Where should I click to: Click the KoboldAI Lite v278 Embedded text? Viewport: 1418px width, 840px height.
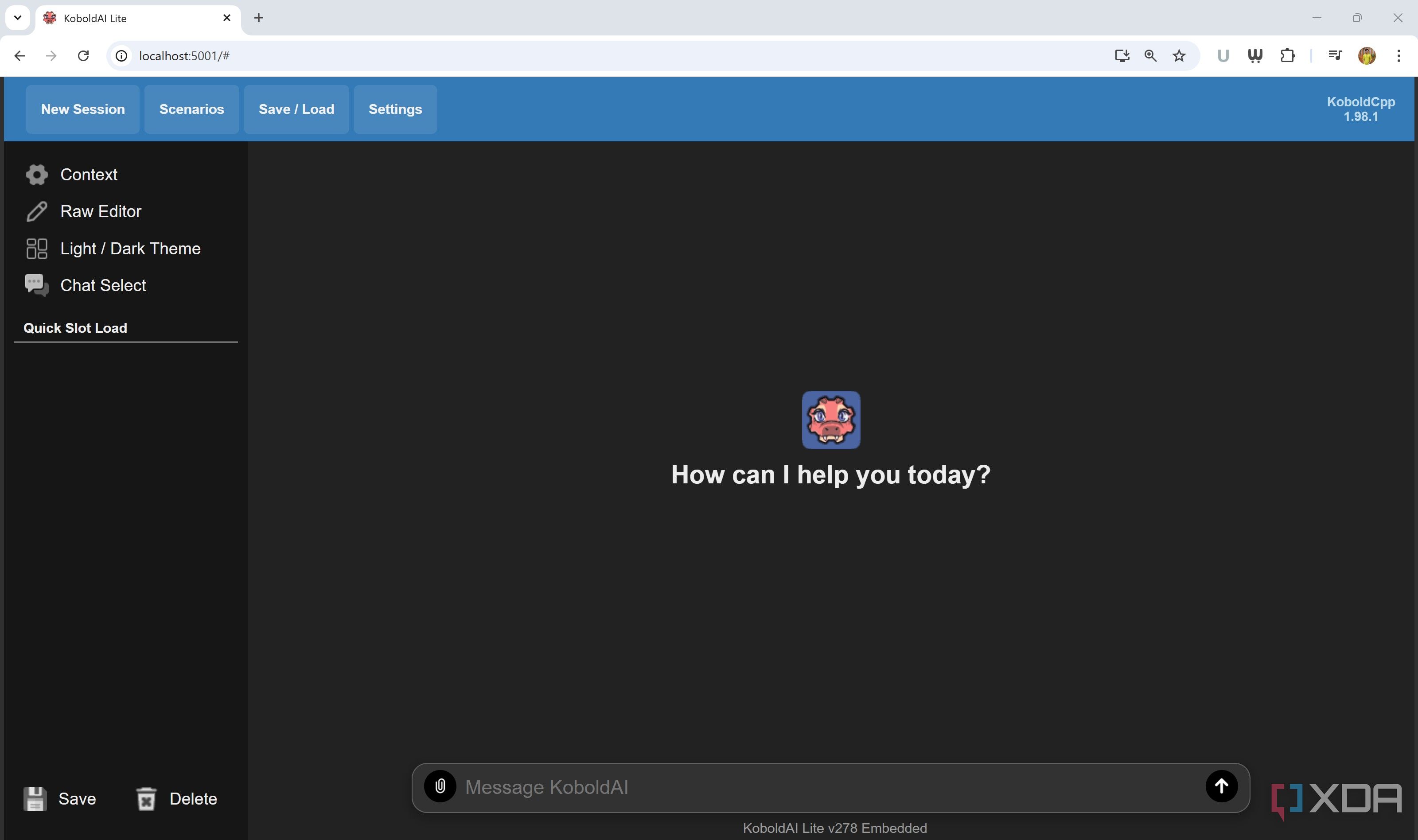point(835,828)
